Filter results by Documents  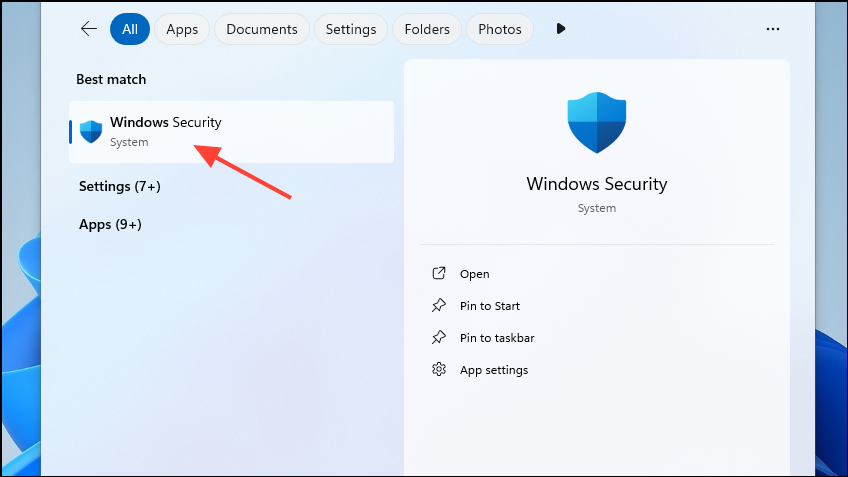pos(262,29)
